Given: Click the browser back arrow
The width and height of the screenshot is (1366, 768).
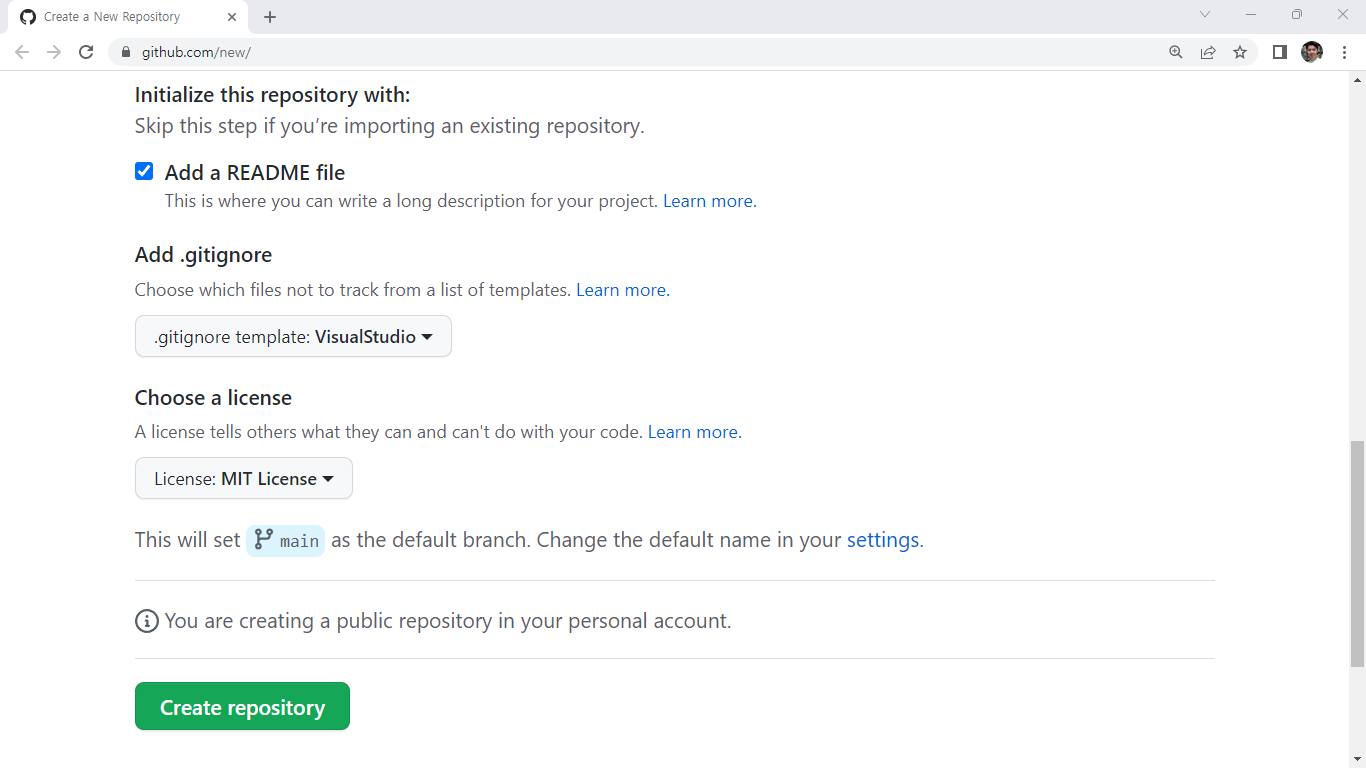Looking at the screenshot, I should pos(22,52).
